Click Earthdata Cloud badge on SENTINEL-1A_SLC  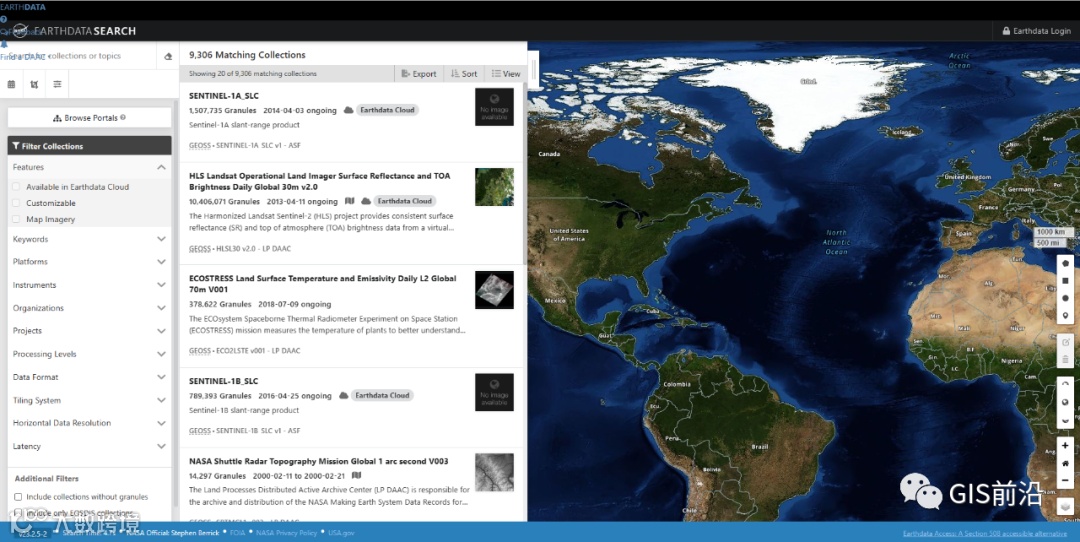point(387,110)
